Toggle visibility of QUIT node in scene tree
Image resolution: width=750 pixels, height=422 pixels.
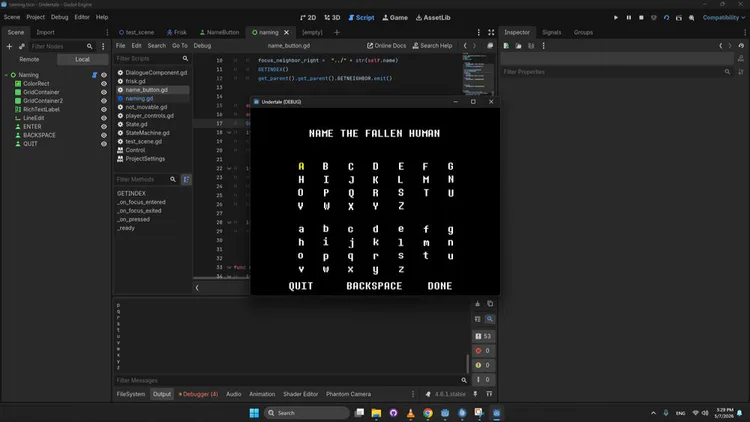pos(104,144)
